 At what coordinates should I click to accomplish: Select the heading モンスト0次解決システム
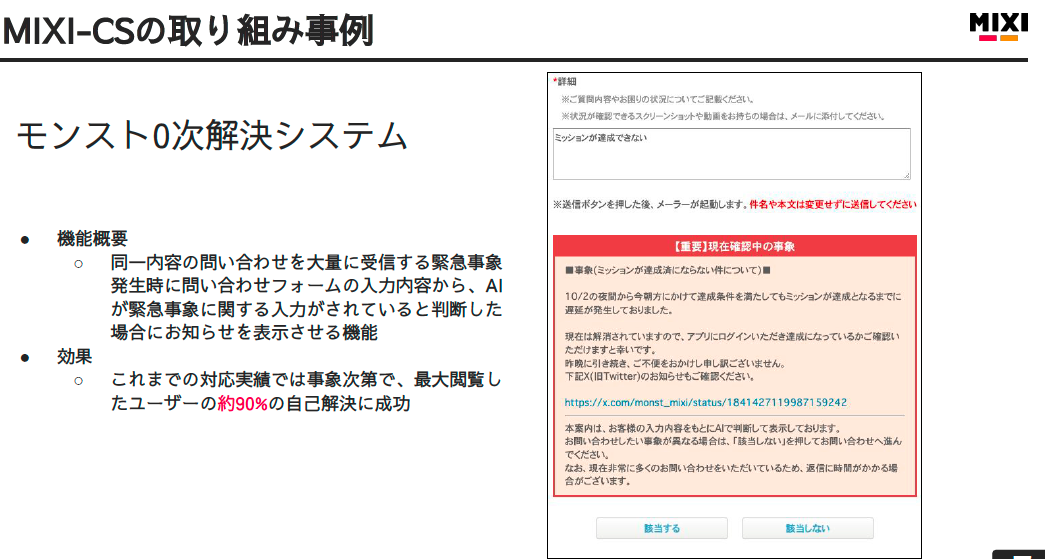click(x=211, y=137)
